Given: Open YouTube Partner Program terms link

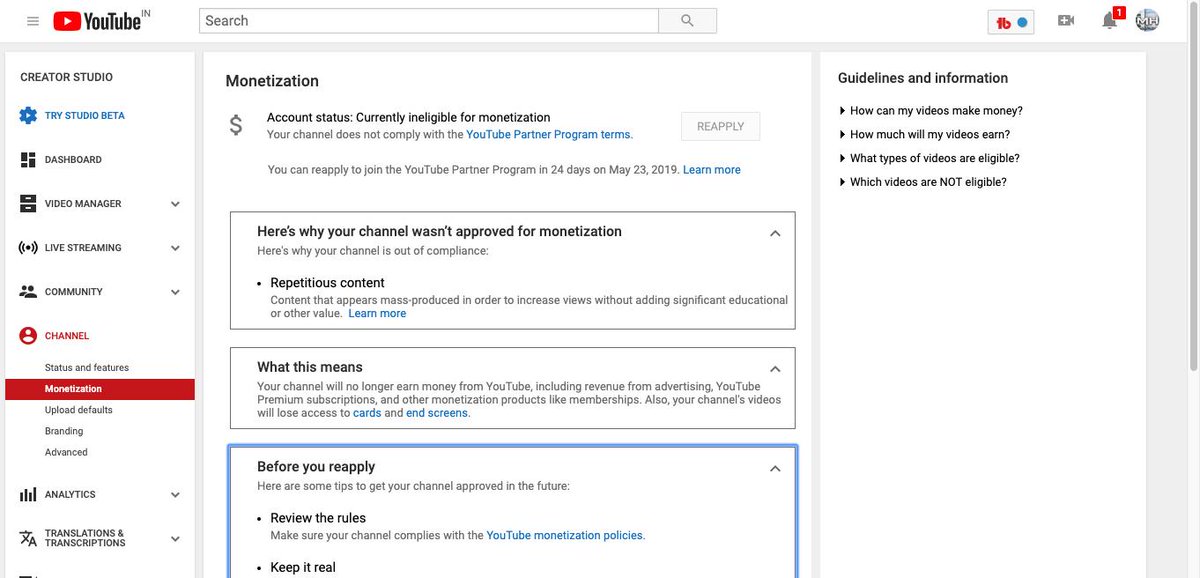Looking at the screenshot, I should (549, 134).
